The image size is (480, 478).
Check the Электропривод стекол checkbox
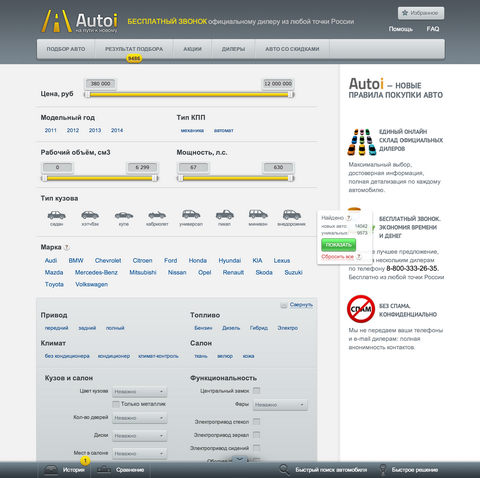click(256, 422)
